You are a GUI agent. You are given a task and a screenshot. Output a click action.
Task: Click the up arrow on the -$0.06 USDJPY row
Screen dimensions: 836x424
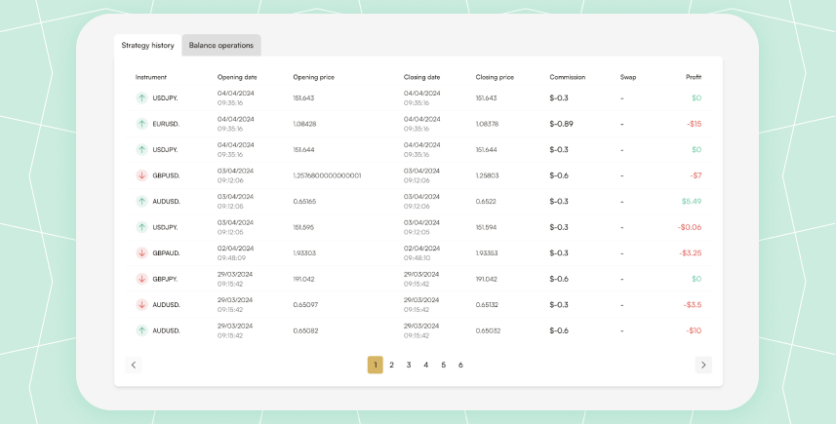click(142, 227)
